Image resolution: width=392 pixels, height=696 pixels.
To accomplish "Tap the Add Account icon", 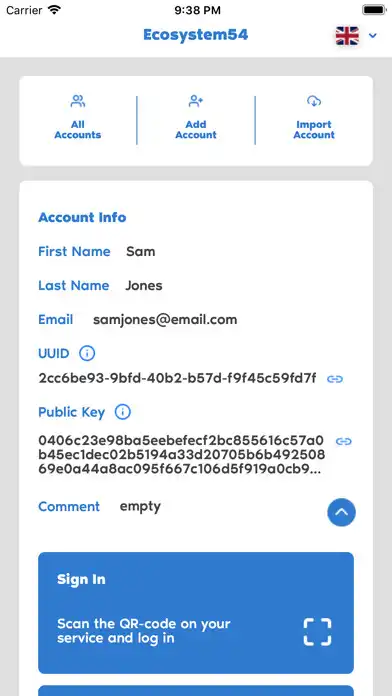I will [x=196, y=101].
